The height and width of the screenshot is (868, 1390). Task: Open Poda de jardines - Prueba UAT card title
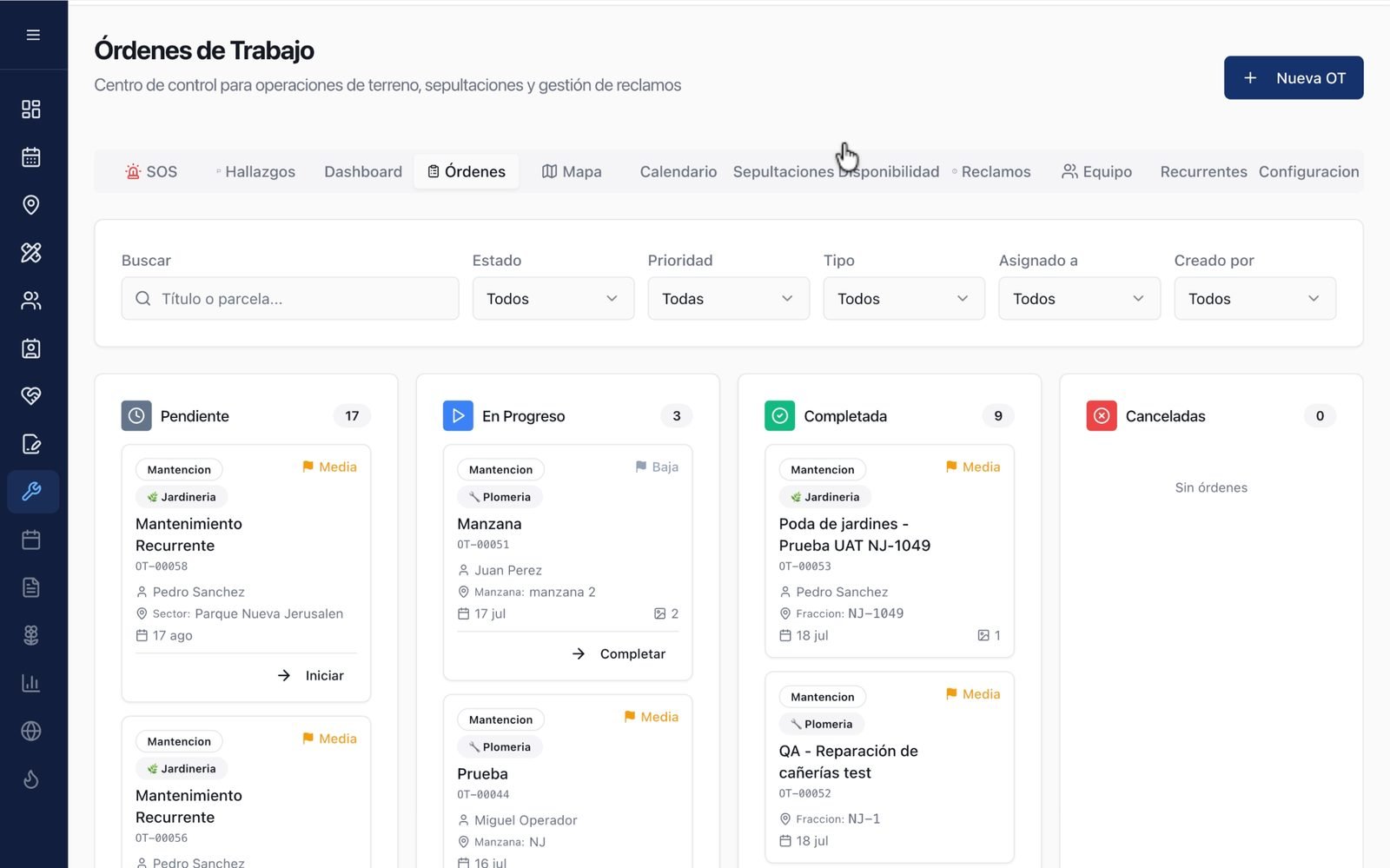(x=855, y=535)
